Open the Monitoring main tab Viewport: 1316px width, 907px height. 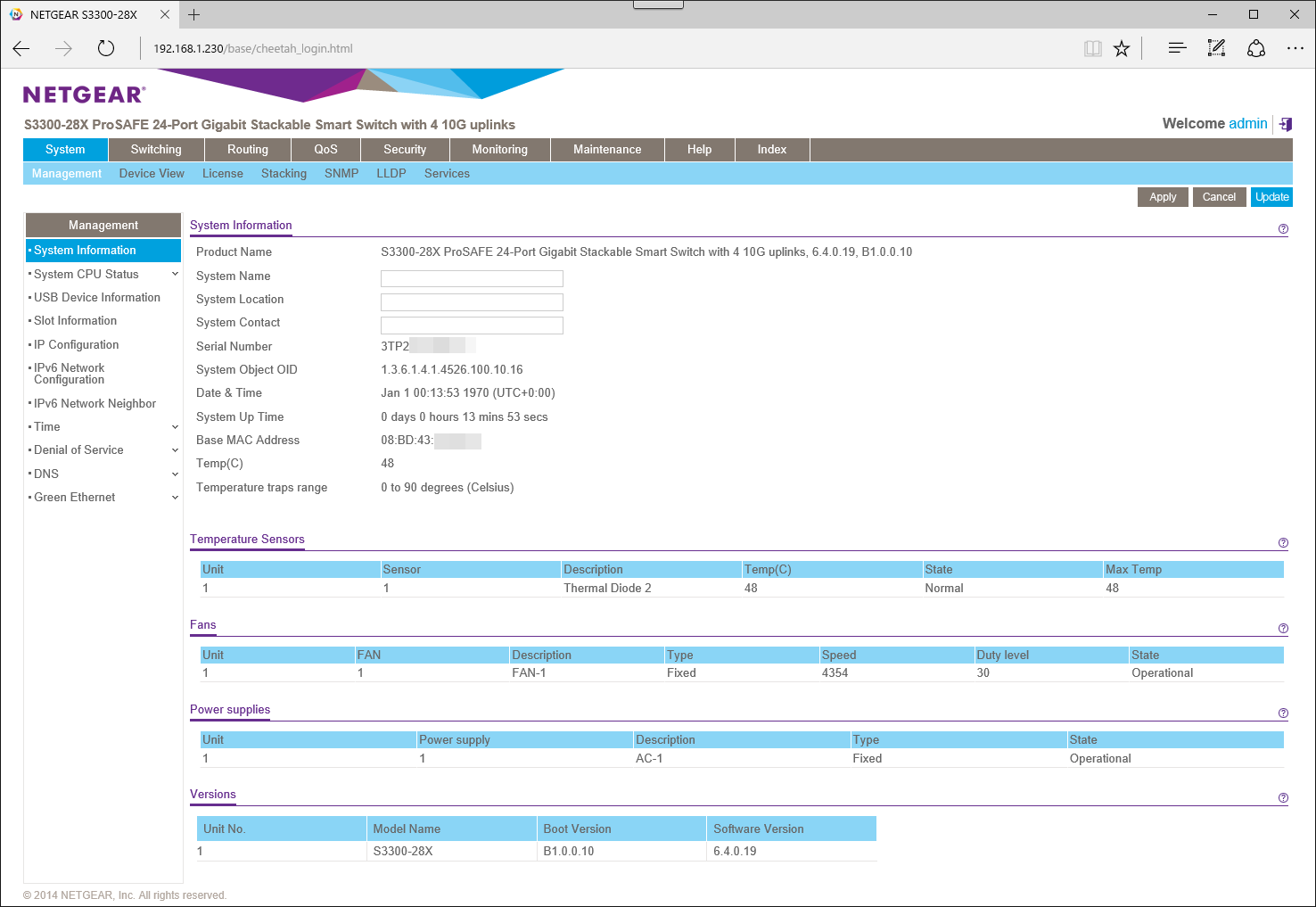500,150
